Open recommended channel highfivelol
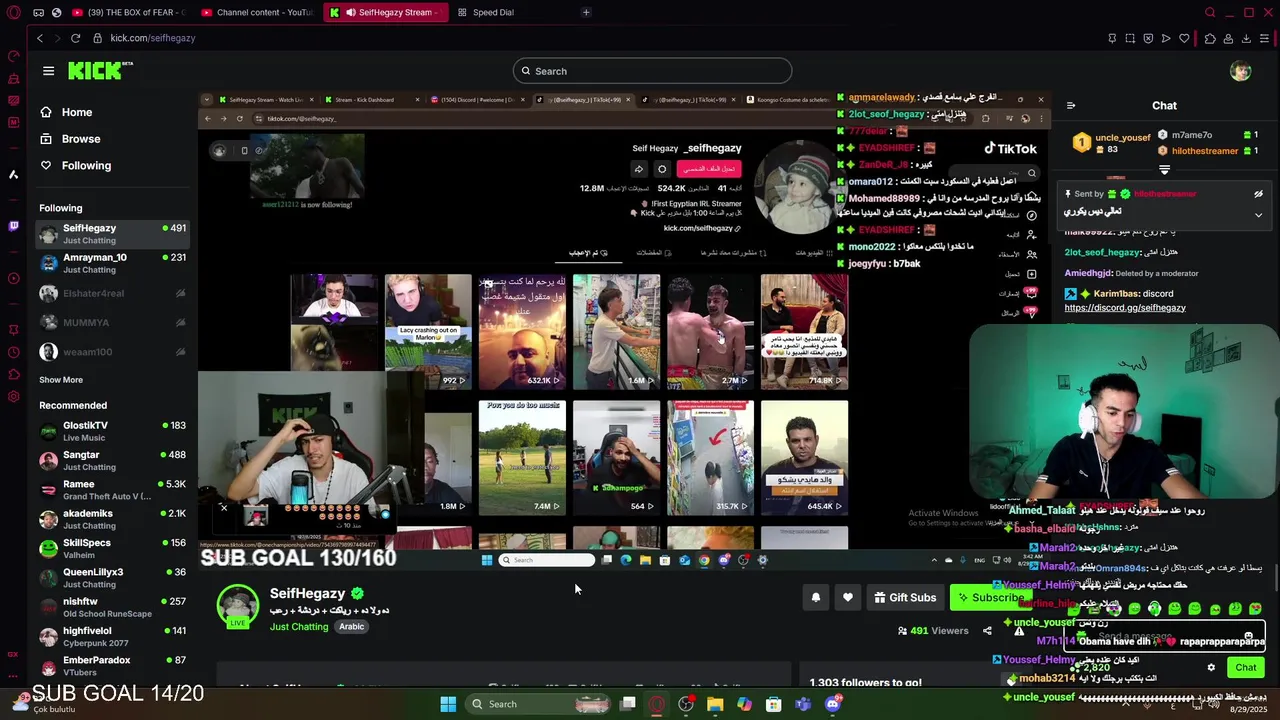 112,636
